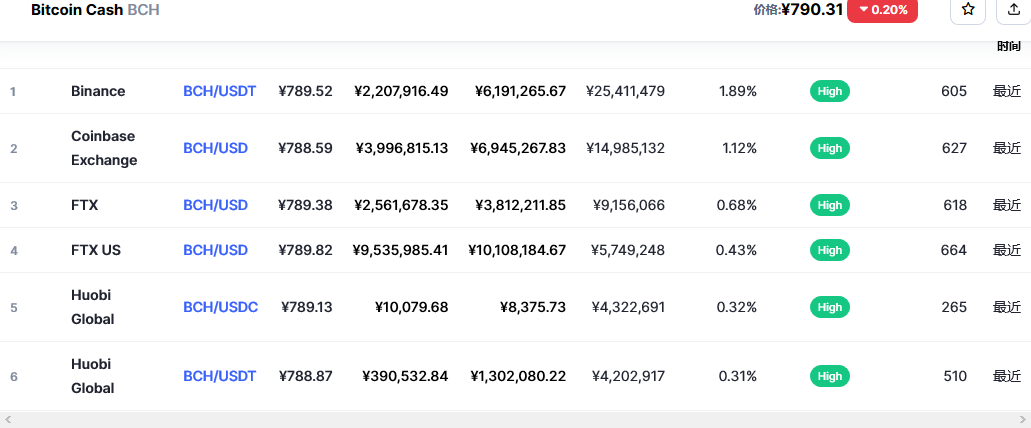The image size is (1031, 428).
Task: Click the 时间 column header
Action: 1008,46
